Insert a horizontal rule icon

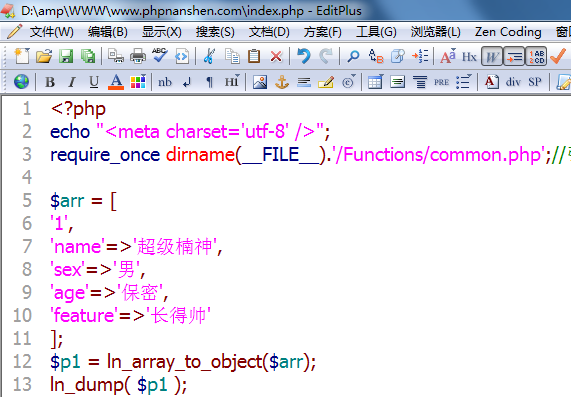[304, 82]
